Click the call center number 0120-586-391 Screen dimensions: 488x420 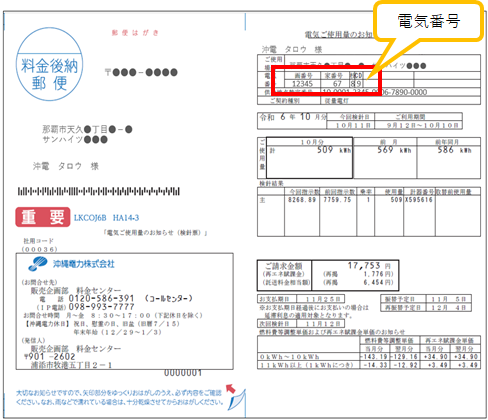tap(101, 298)
